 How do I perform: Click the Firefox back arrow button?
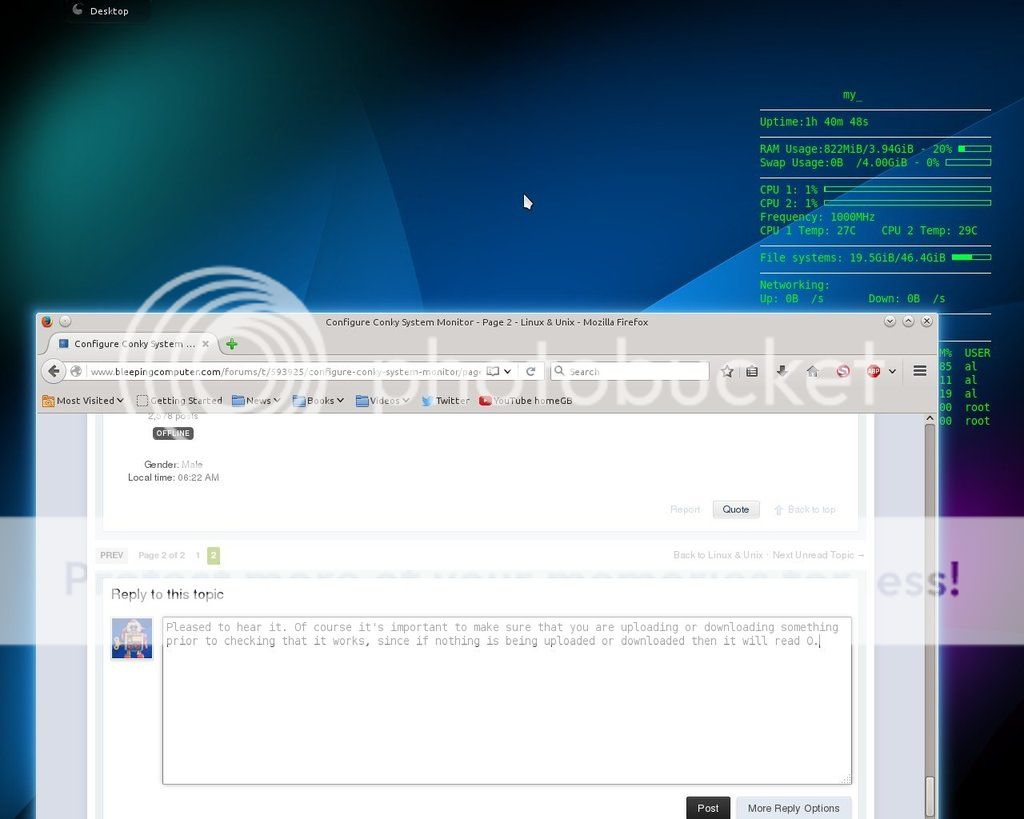coord(54,371)
